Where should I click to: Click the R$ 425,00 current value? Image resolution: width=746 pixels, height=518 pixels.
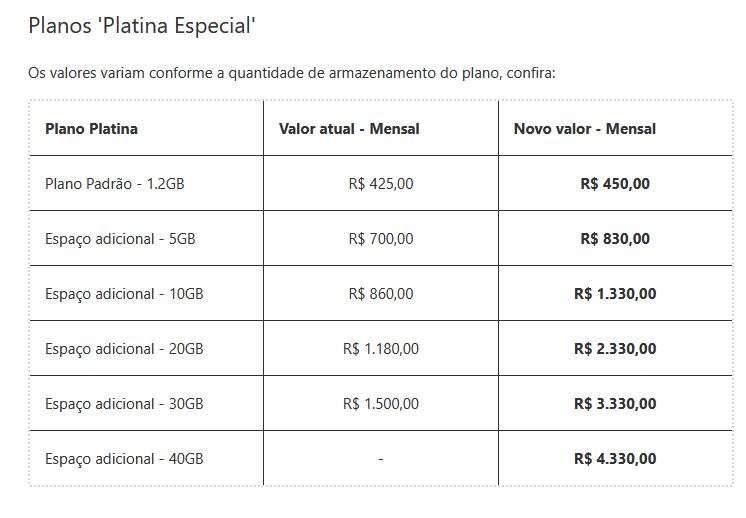click(x=381, y=184)
